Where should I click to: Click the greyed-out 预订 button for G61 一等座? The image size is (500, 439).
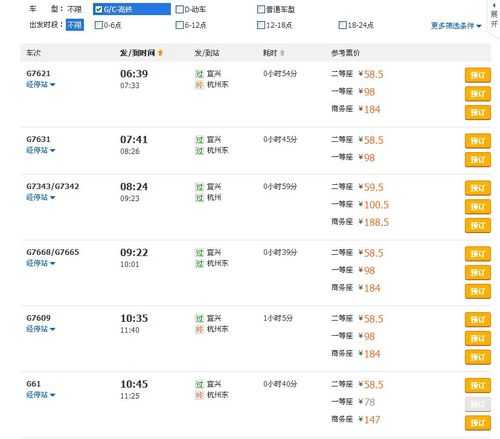click(x=478, y=405)
